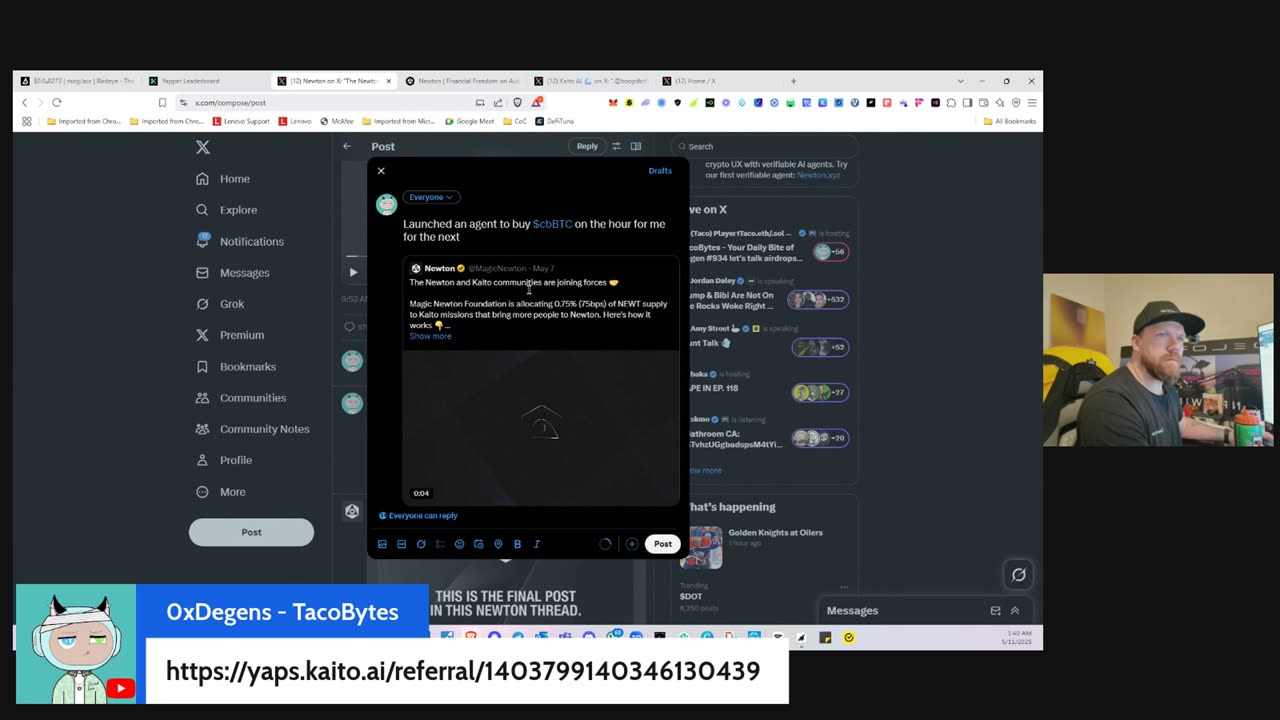Open the More menu in sidebar
This screenshot has height=720, width=1280.
[x=220, y=492]
